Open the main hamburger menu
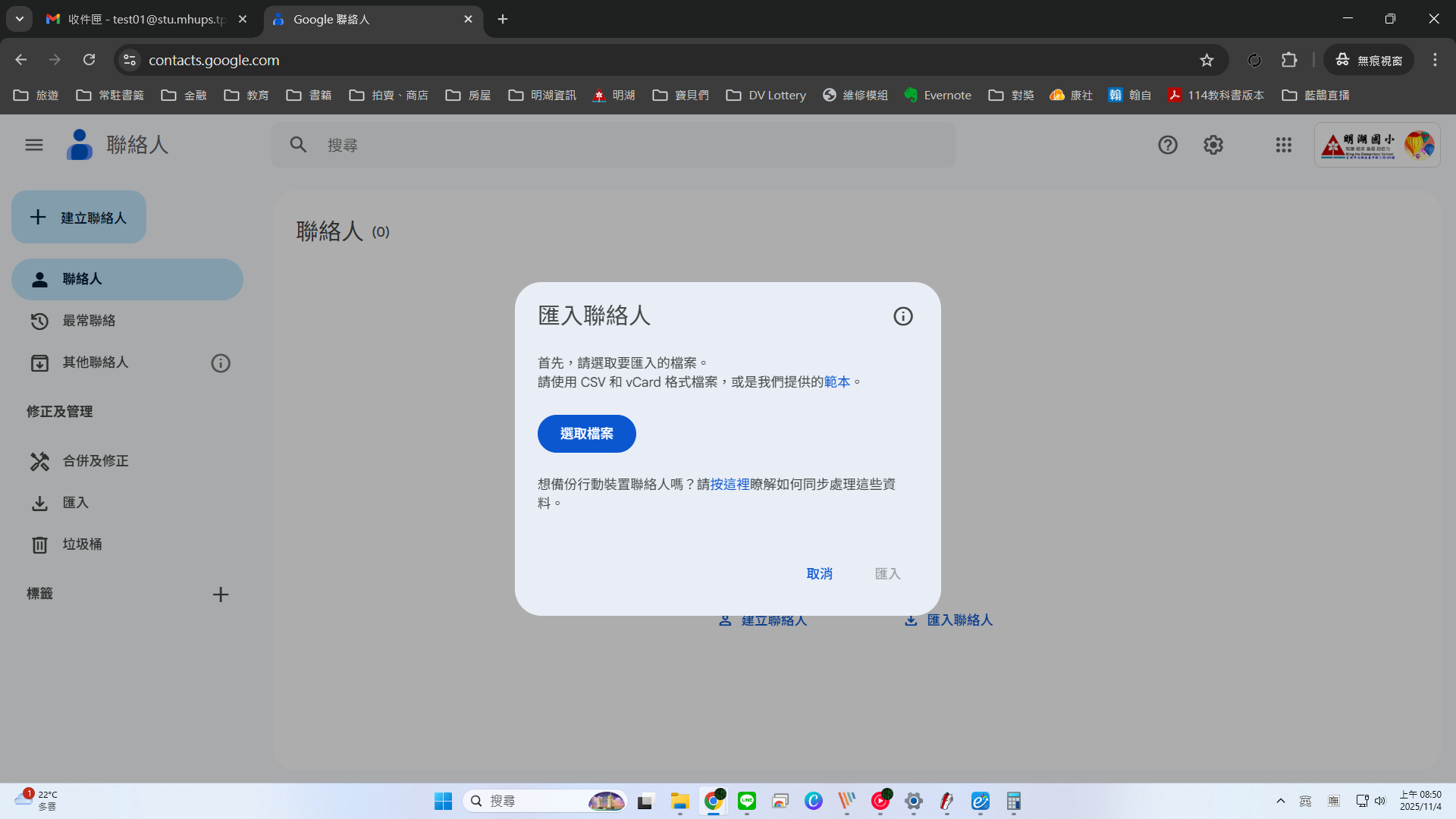1456x819 pixels. point(34,145)
